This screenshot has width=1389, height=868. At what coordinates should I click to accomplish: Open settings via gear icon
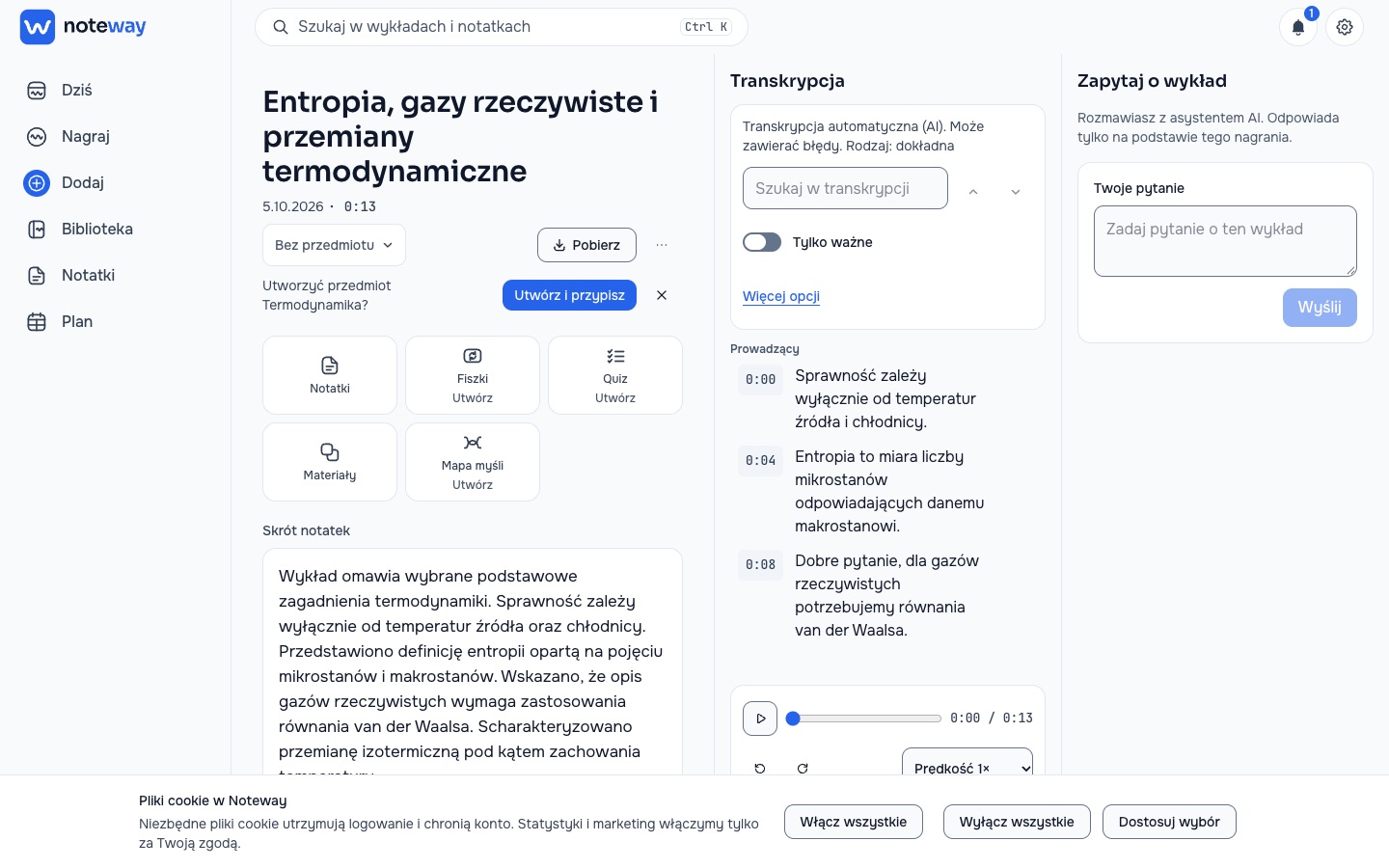[1345, 27]
